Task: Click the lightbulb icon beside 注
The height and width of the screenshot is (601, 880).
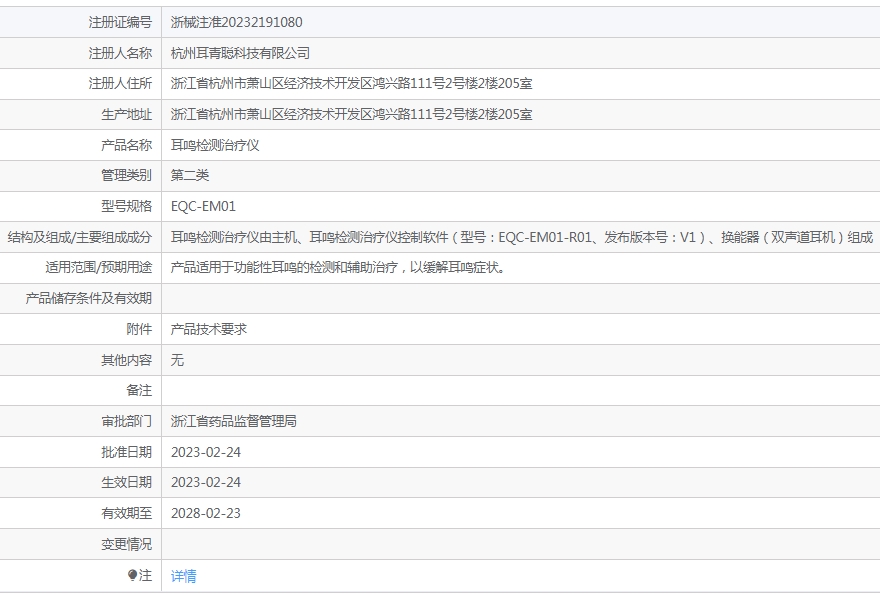Action: (x=132, y=575)
